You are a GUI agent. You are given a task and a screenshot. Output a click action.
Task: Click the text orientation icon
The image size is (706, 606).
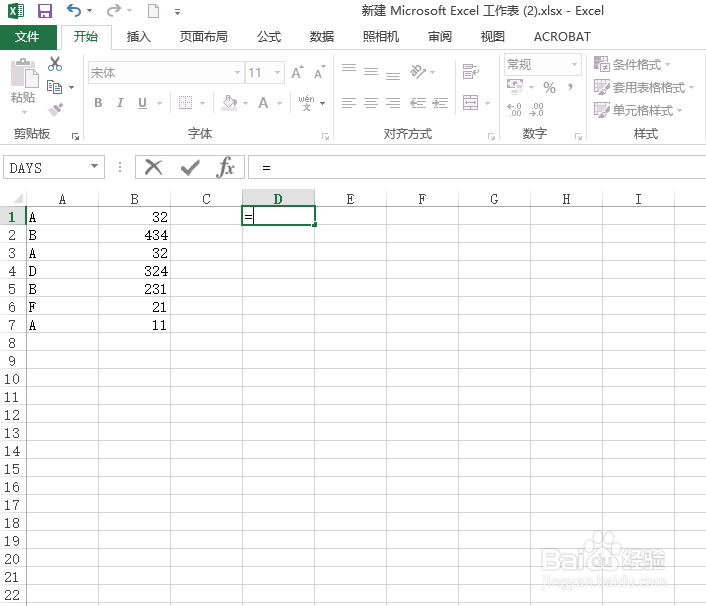coord(418,71)
